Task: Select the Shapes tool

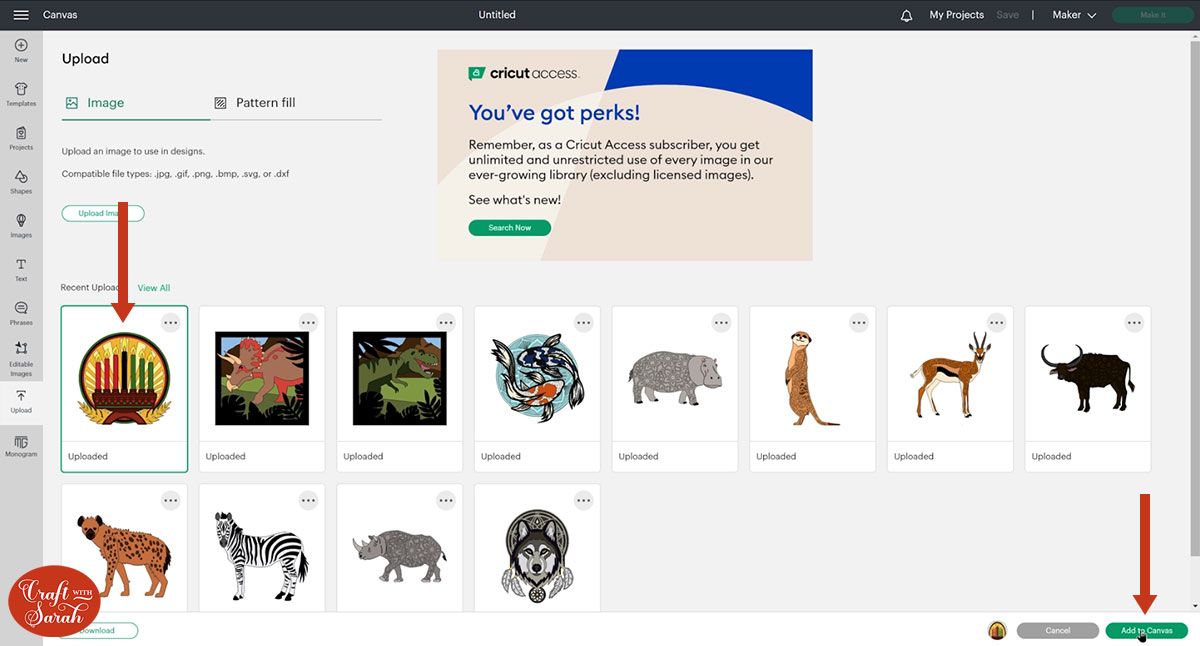Action: [x=21, y=182]
